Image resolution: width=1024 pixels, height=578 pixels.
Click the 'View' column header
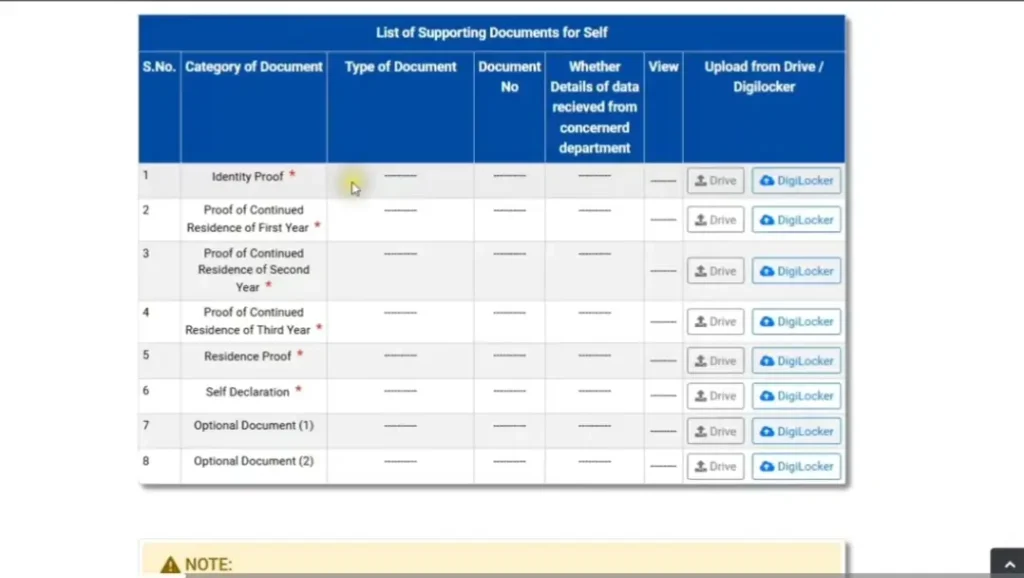point(664,67)
